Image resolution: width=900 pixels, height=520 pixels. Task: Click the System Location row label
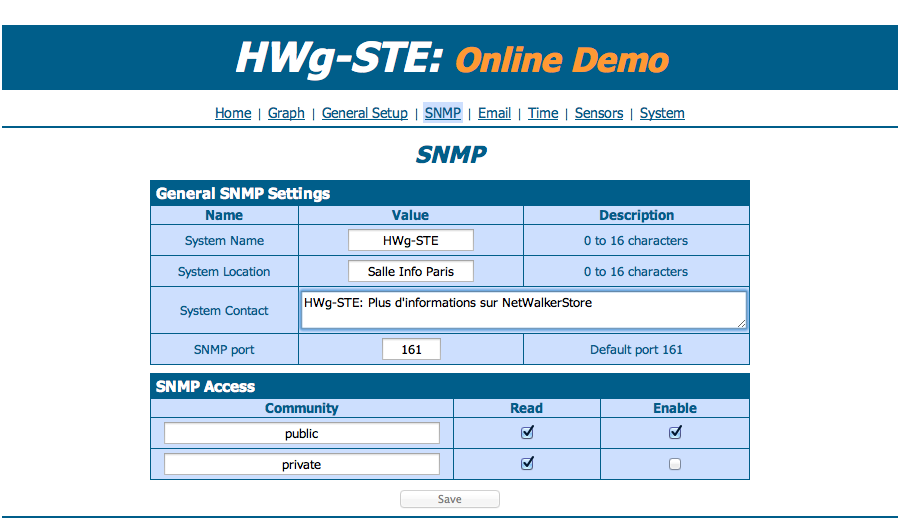(224, 271)
